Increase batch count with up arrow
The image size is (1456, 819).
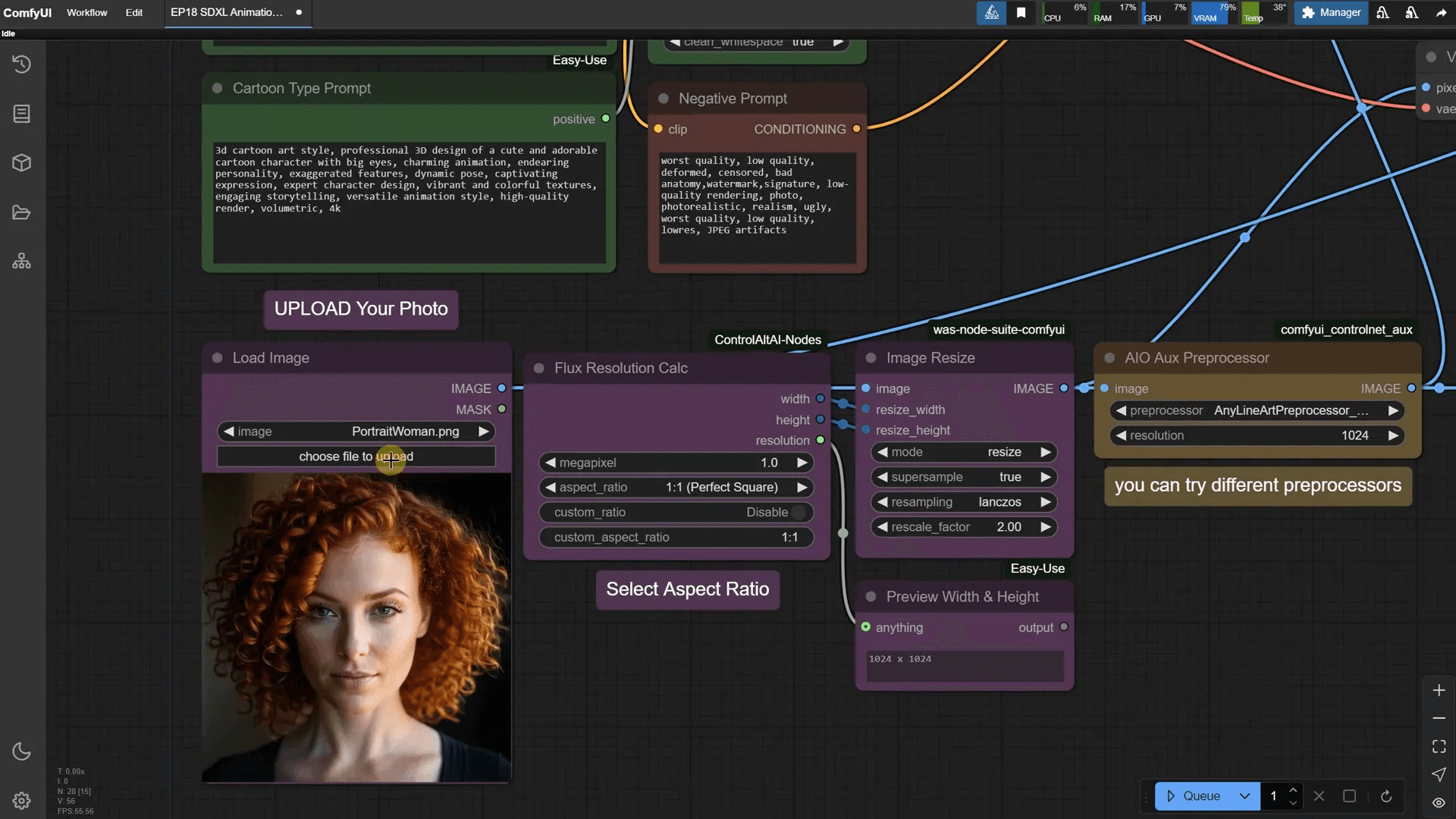pyautogui.click(x=1293, y=789)
